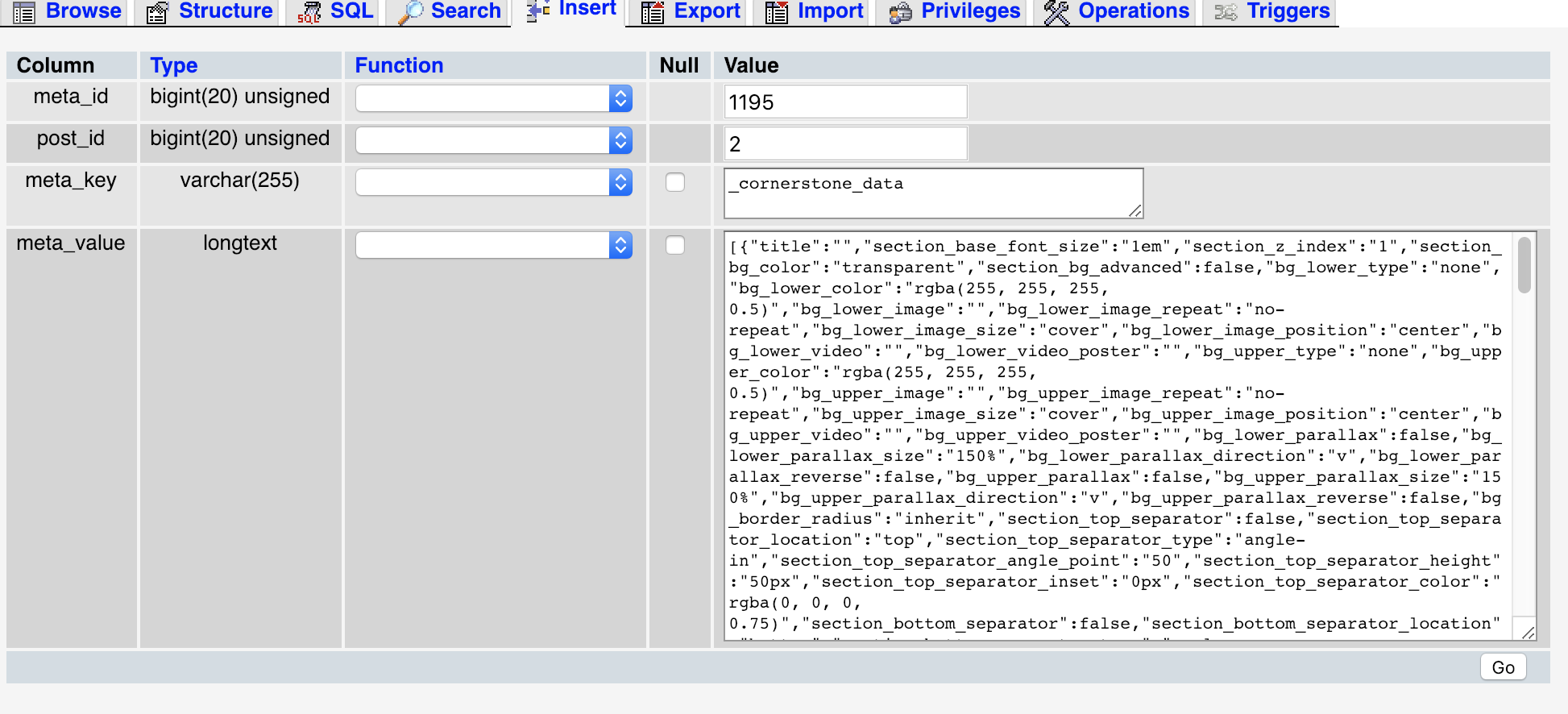
Task: Click the meta_id value field containing 1195
Action: (x=846, y=102)
